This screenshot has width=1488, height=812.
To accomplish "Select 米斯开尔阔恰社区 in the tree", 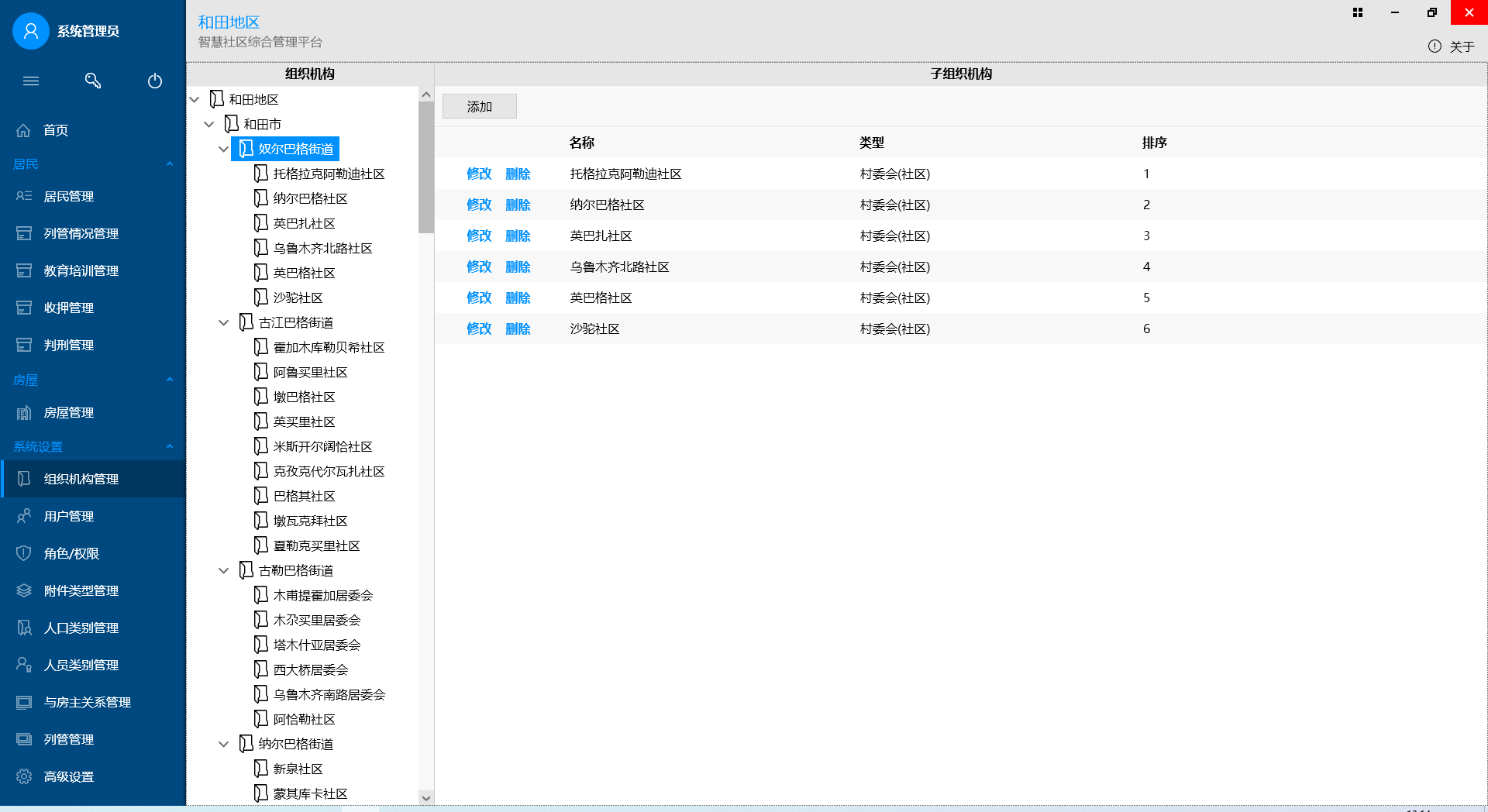I will click(322, 446).
